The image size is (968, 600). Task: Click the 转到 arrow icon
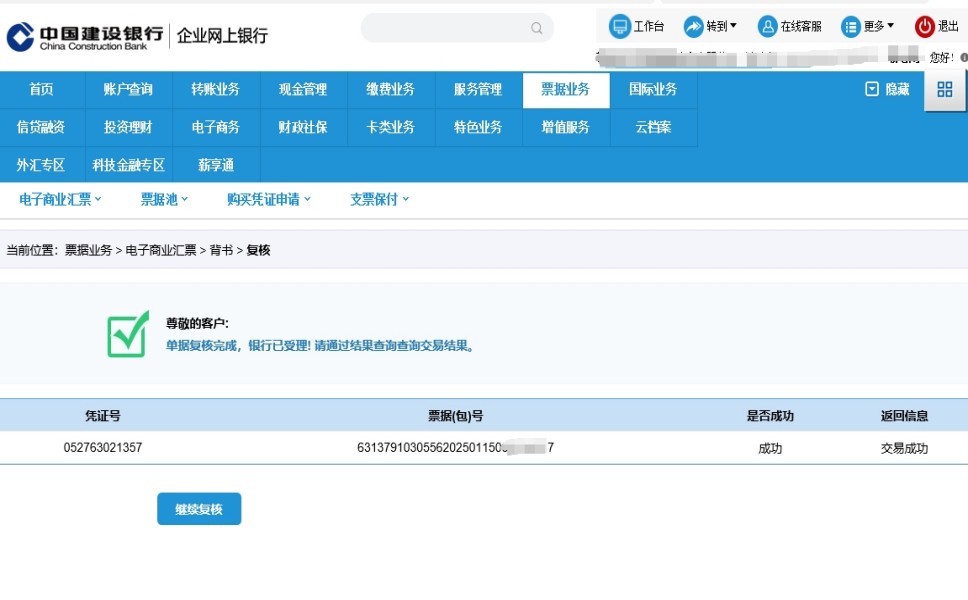(694, 27)
